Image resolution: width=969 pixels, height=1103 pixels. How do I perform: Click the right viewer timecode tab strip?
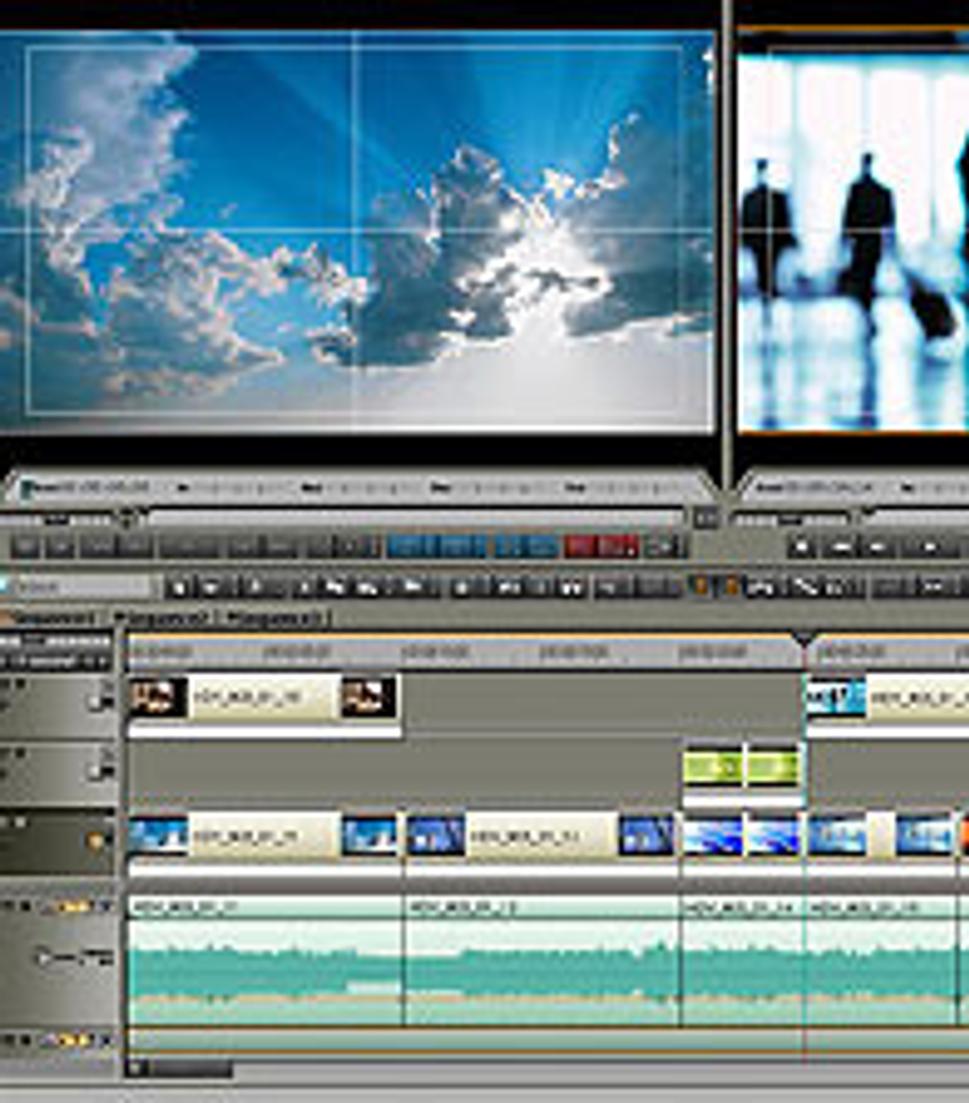[854, 487]
